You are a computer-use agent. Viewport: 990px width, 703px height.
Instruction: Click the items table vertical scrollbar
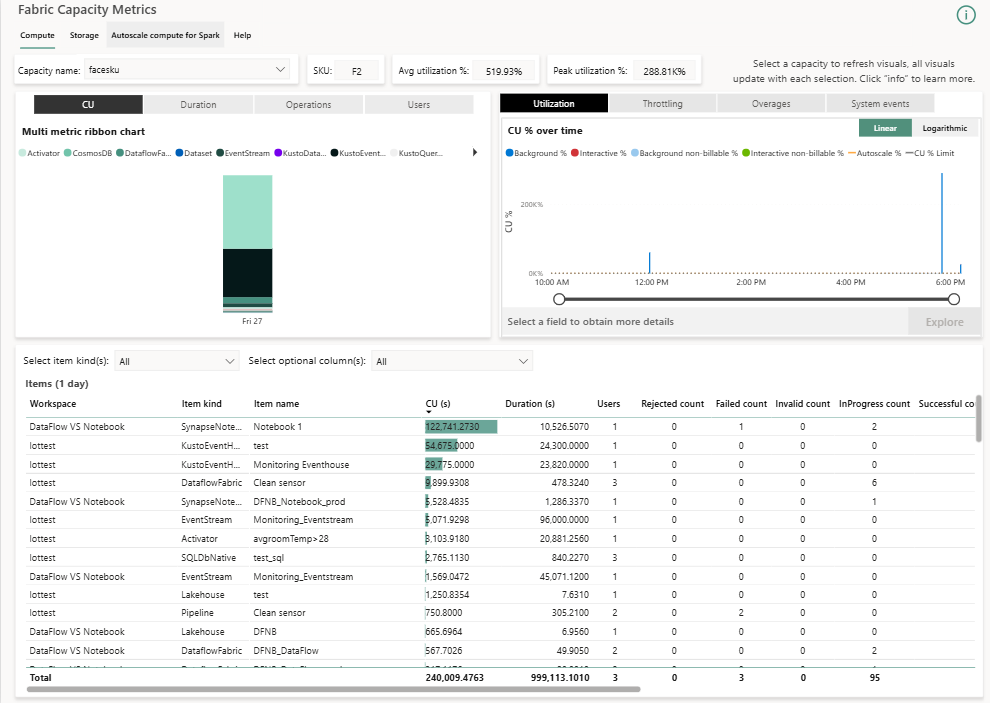[x=979, y=418]
